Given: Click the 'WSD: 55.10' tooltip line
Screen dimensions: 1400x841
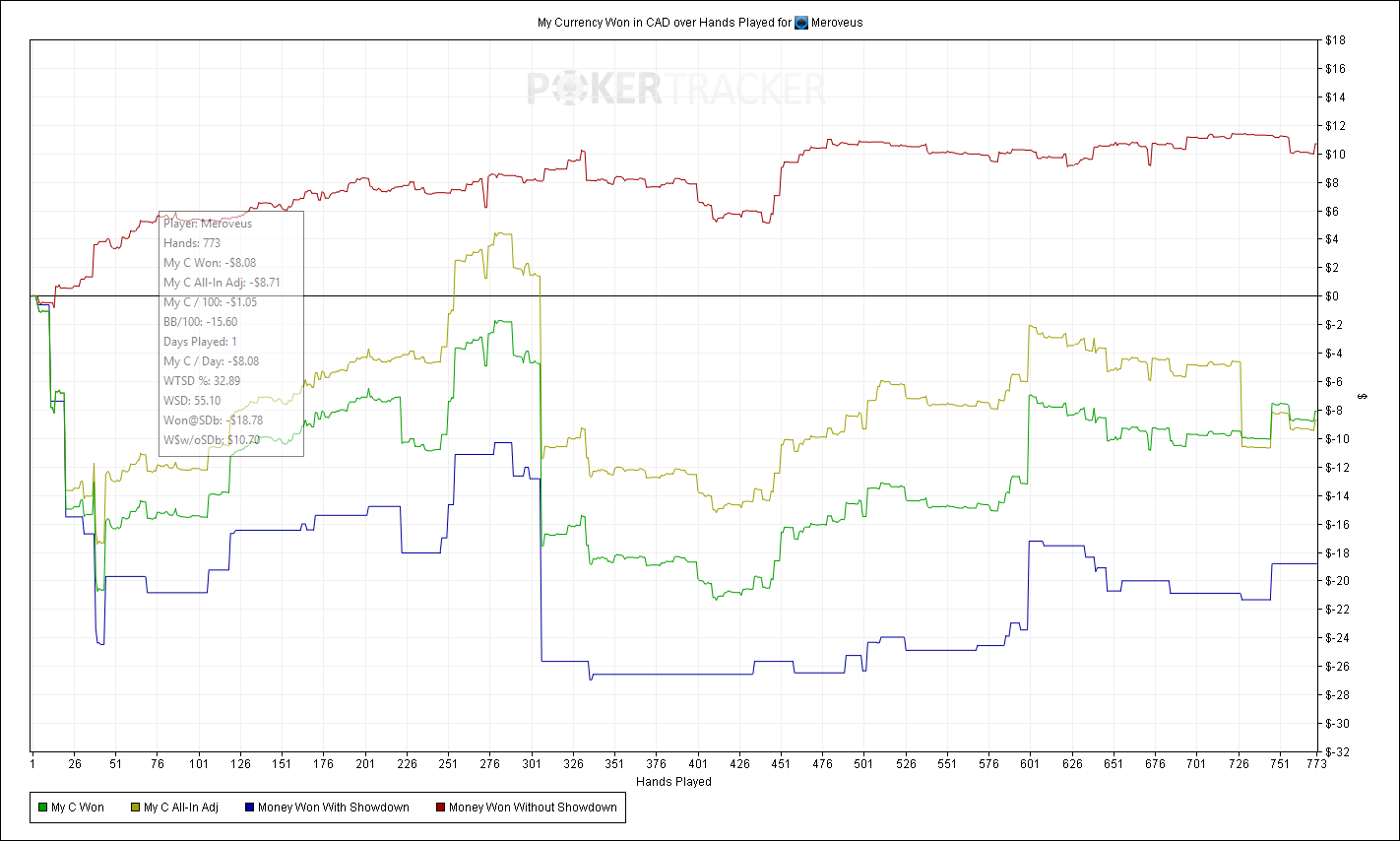Looking at the screenshot, I should coord(192,401).
